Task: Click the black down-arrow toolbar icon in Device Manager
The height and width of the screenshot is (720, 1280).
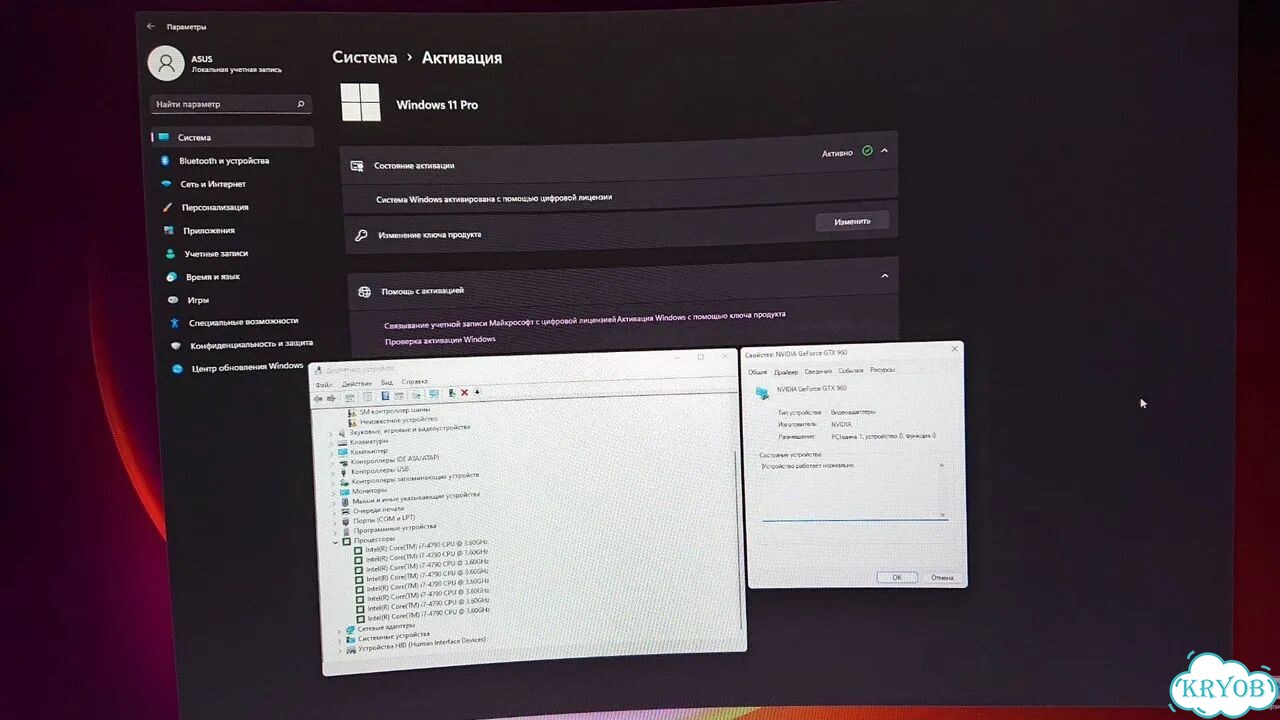Action: [x=477, y=392]
